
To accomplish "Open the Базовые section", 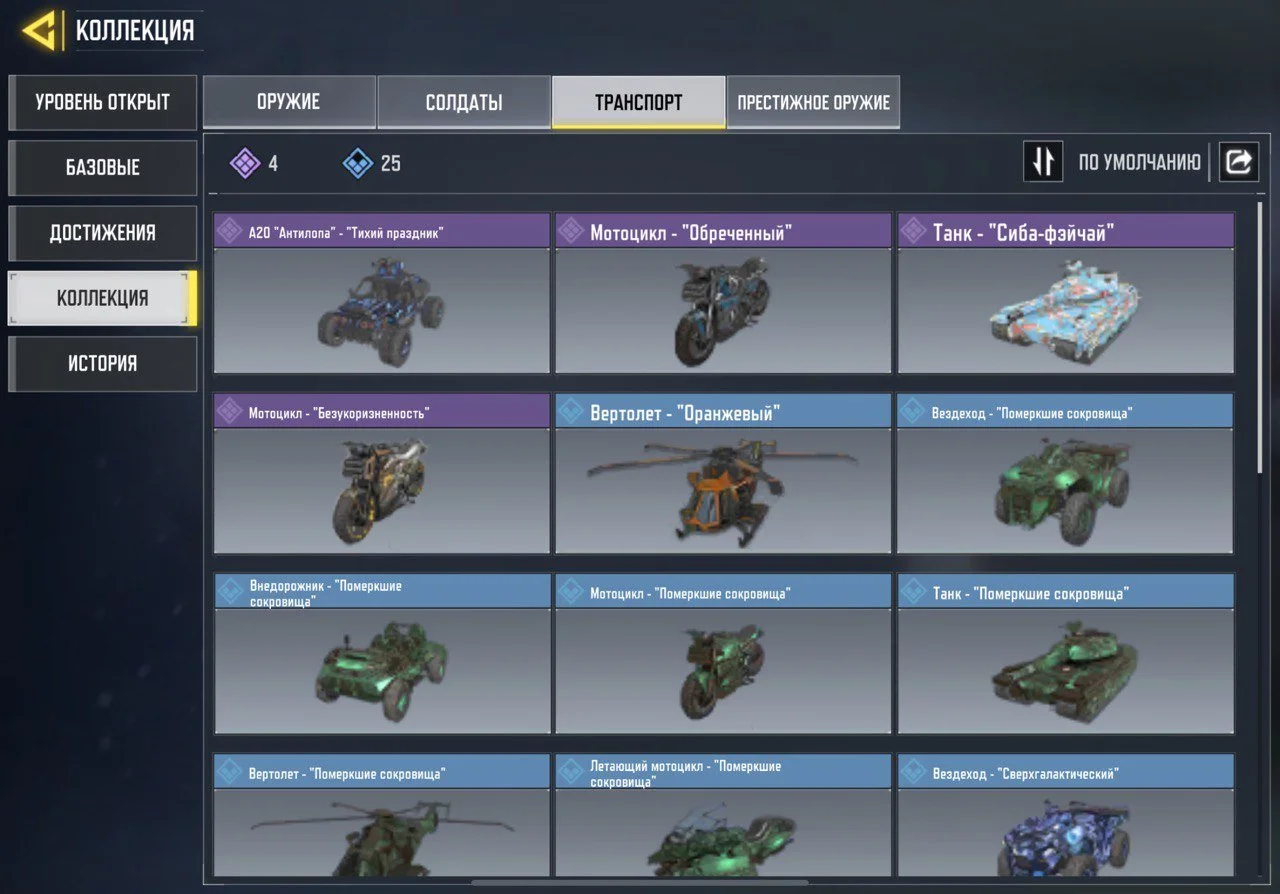I will [x=102, y=168].
